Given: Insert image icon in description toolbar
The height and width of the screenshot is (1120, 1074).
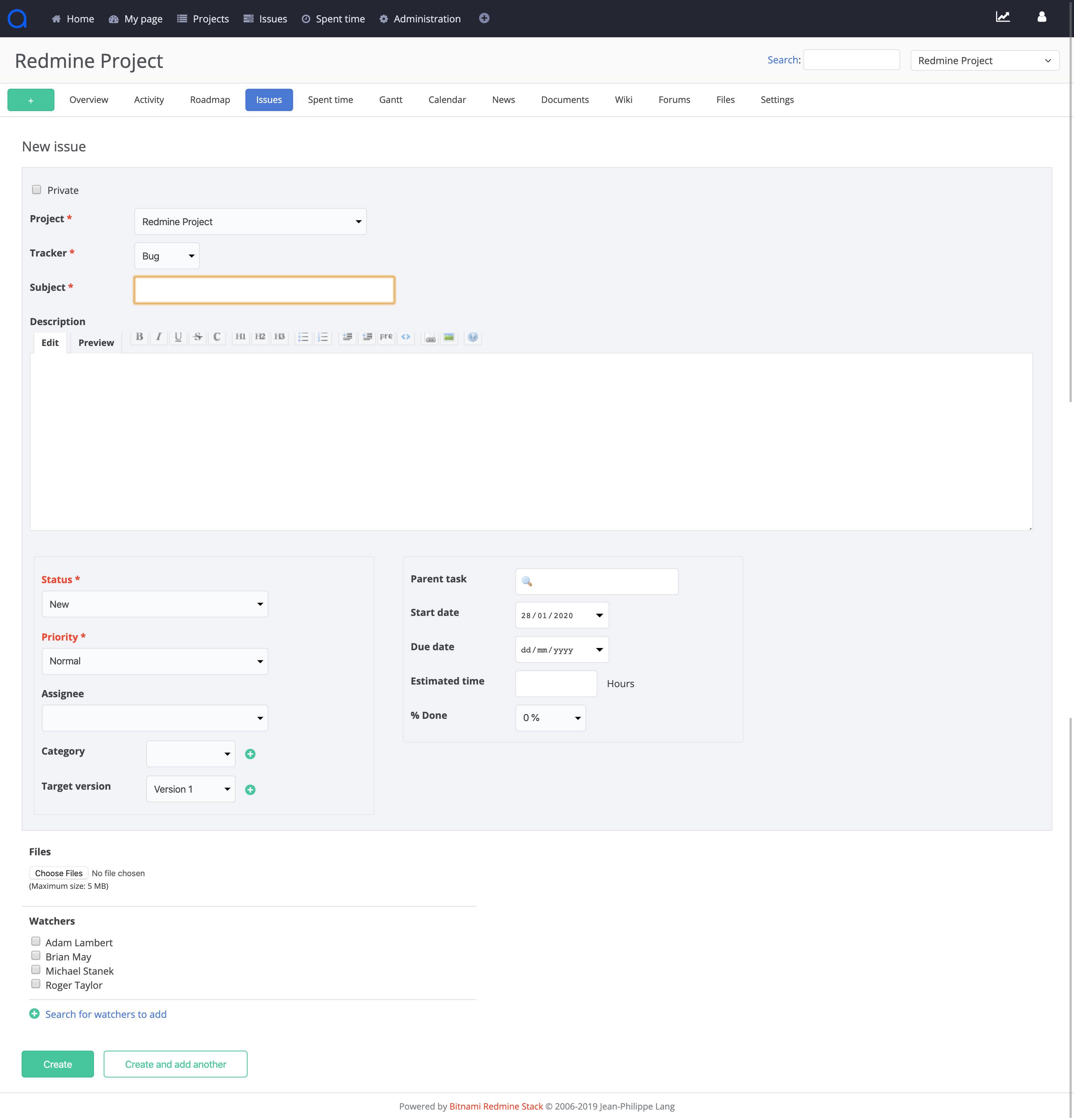Looking at the screenshot, I should [x=449, y=337].
